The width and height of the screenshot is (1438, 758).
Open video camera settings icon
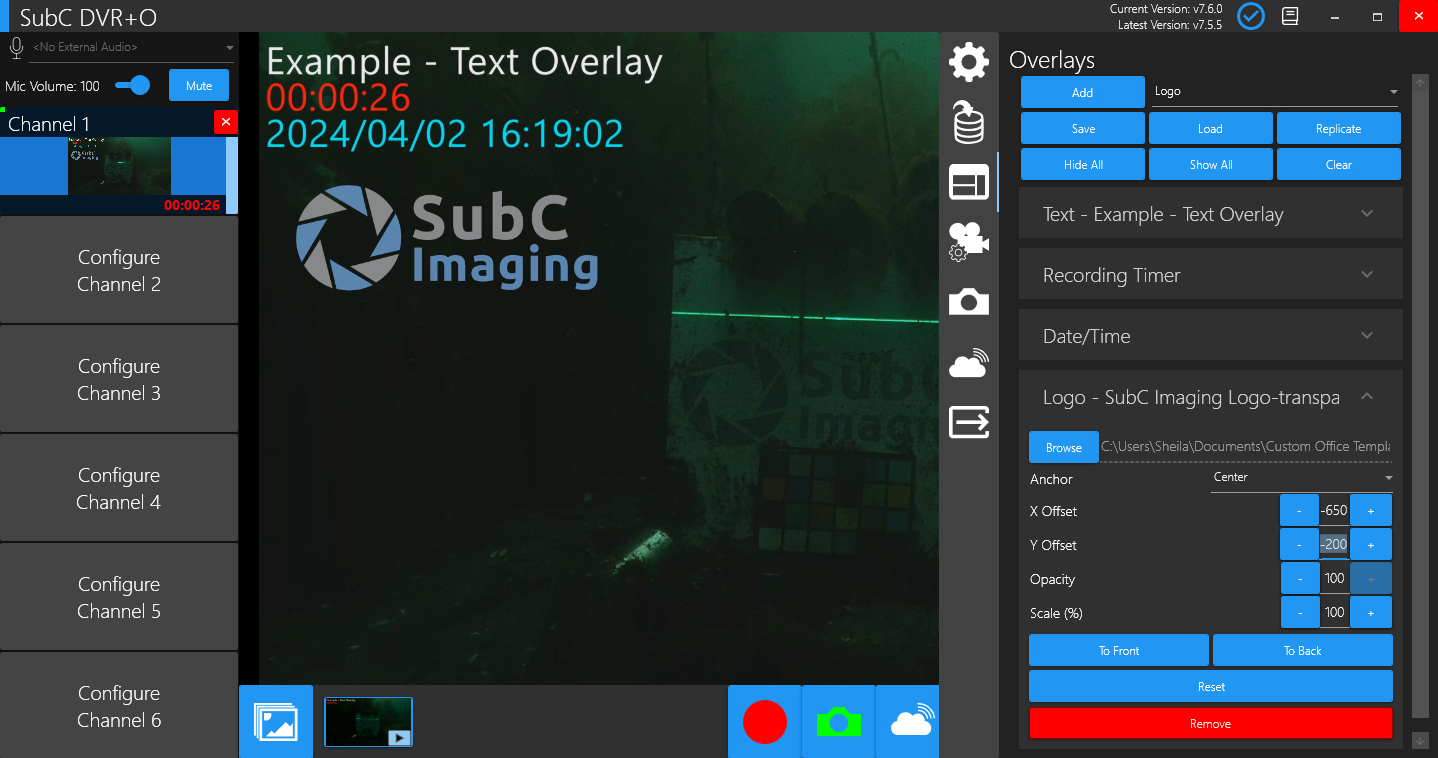tap(968, 241)
